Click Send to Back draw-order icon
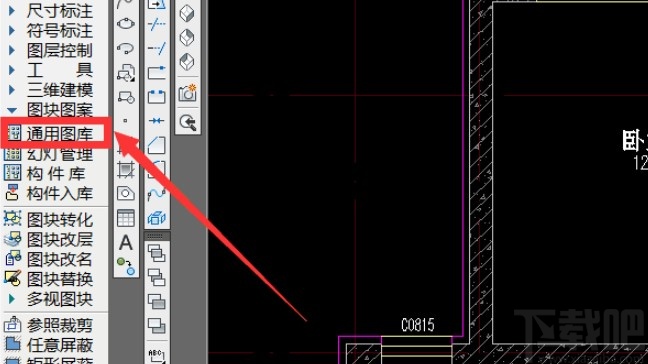Viewport: 648px width, 364px height. click(157, 277)
